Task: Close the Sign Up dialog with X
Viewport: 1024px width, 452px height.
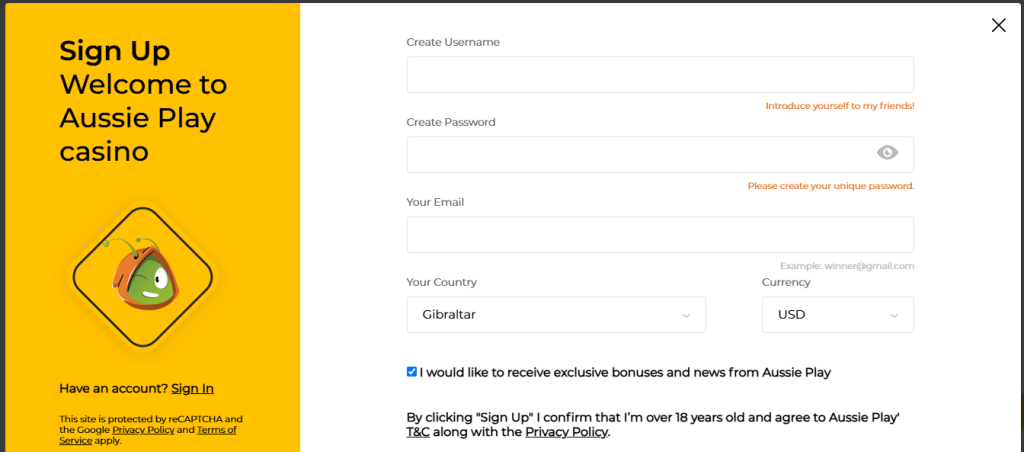Action: pyautogui.click(x=999, y=25)
